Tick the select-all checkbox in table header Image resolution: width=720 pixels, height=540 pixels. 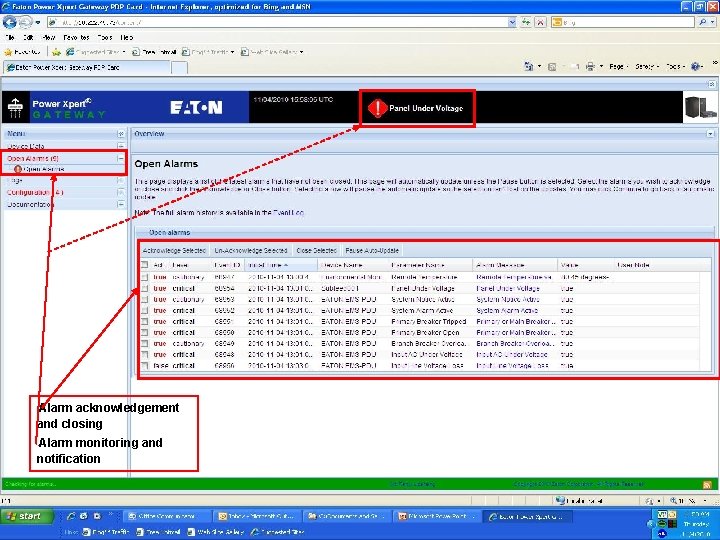pos(145,265)
